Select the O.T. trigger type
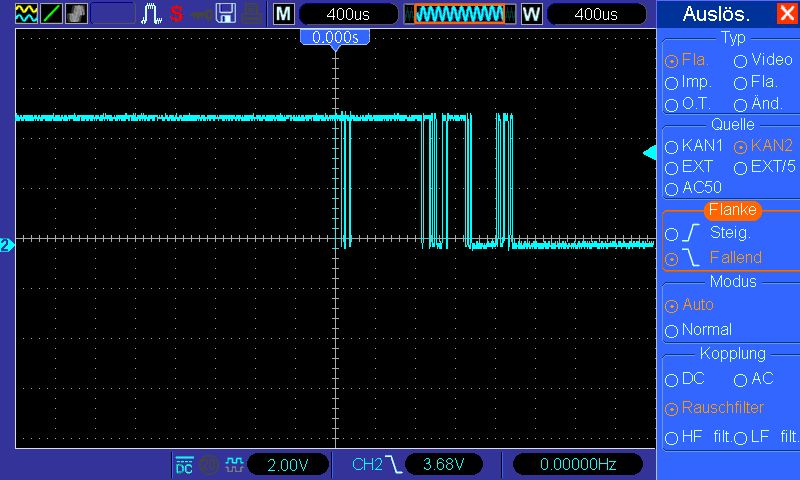Image resolution: width=800 pixels, height=480 pixels. click(688, 104)
